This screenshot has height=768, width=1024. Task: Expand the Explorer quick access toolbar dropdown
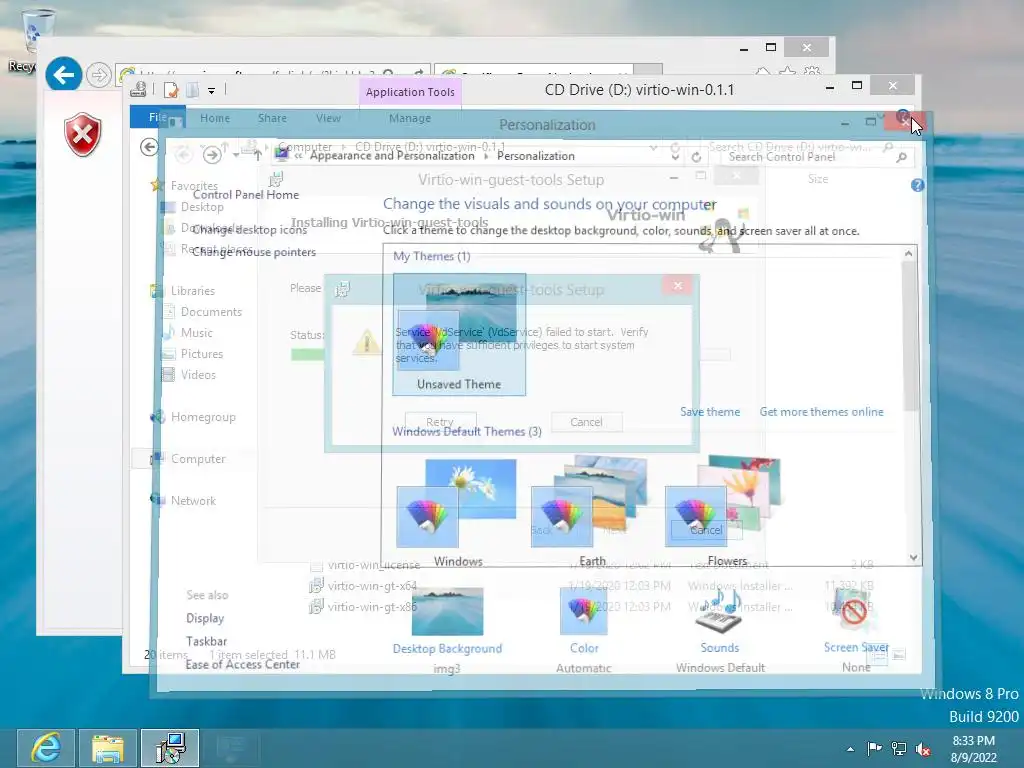click(212, 91)
